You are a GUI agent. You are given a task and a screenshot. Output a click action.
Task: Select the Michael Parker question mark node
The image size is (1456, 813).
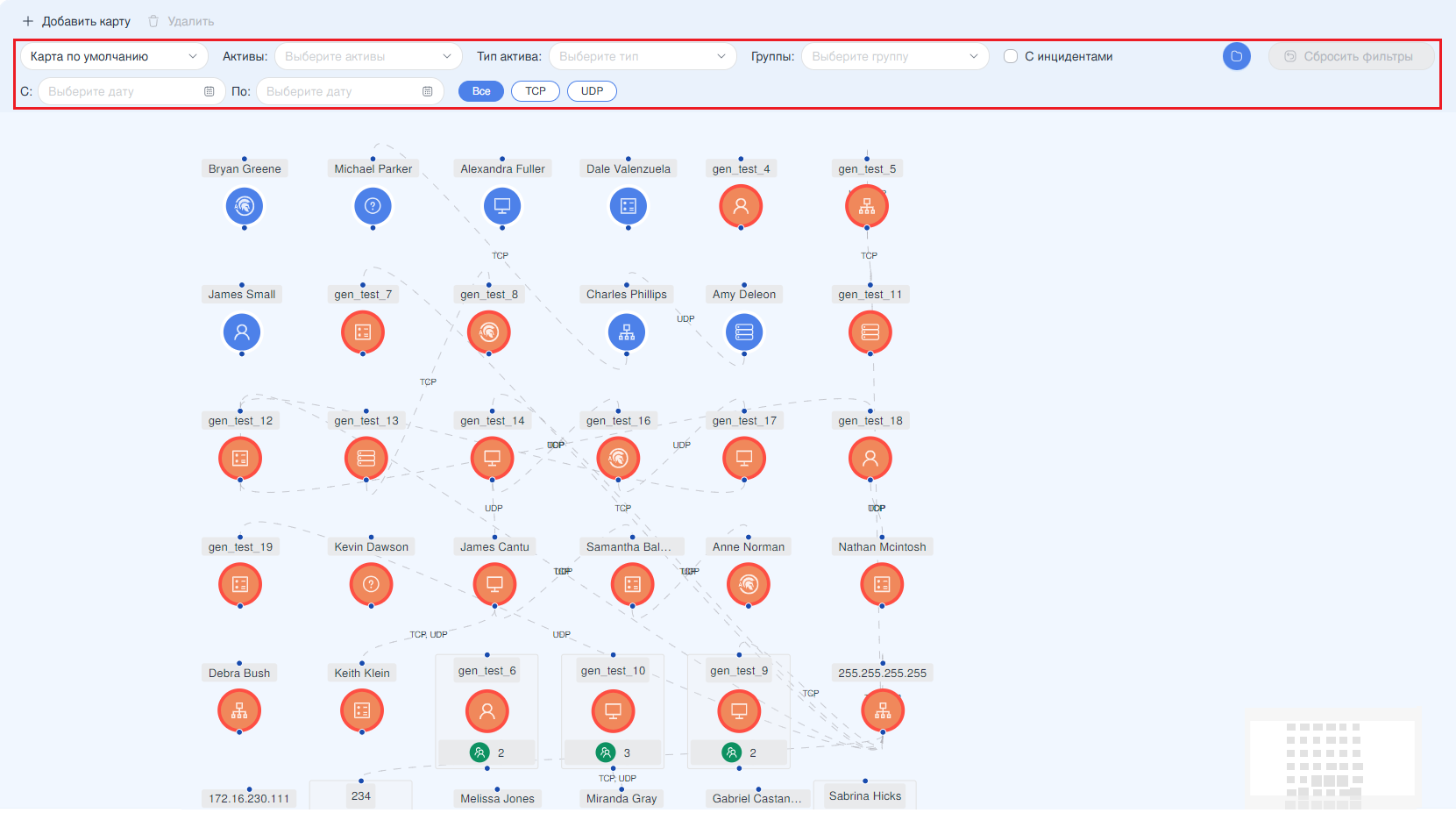pyautogui.click(x=373, y=206)
